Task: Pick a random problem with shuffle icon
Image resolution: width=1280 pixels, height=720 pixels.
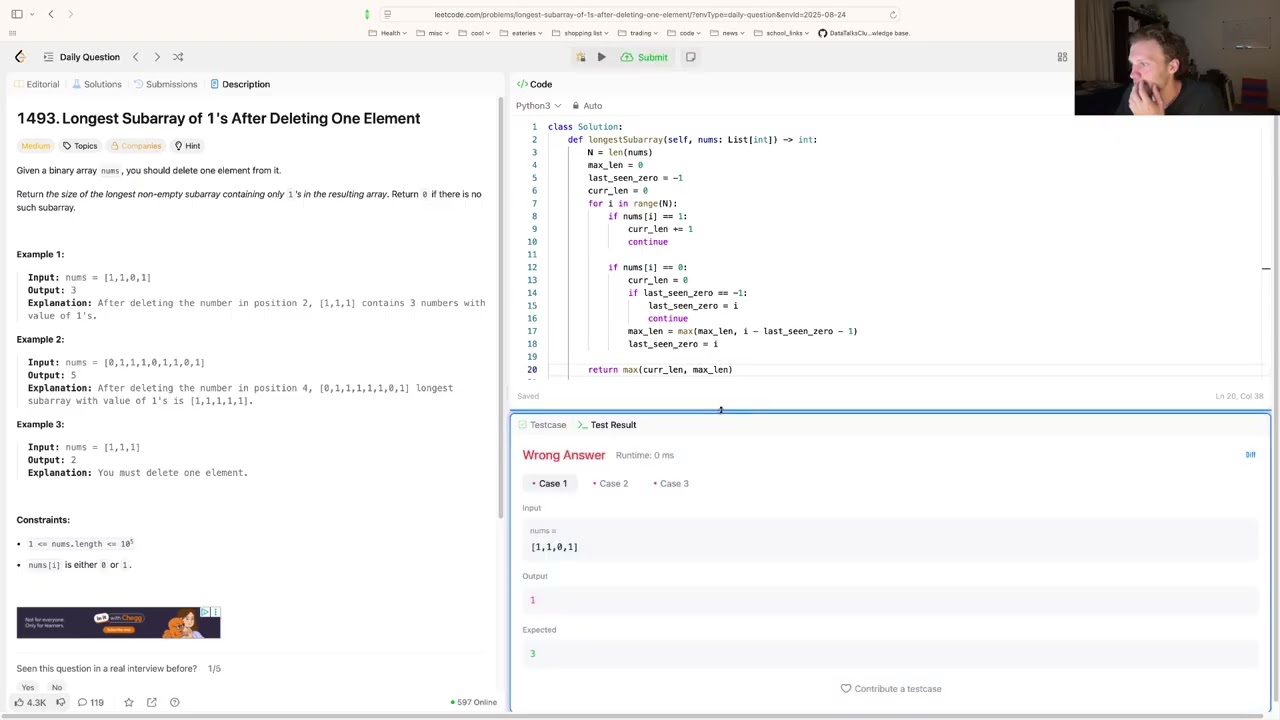Action: tap(178, 57)
